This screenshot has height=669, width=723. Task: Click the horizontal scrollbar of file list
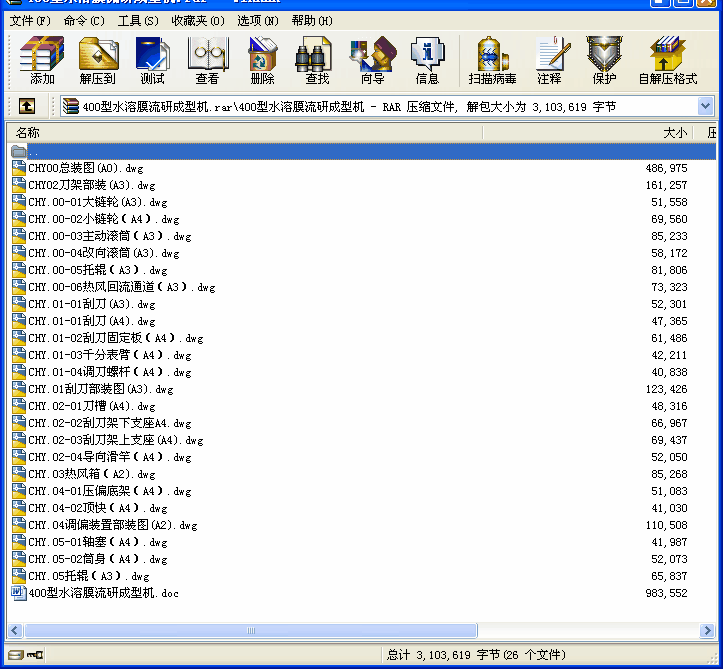pos(360,631)
